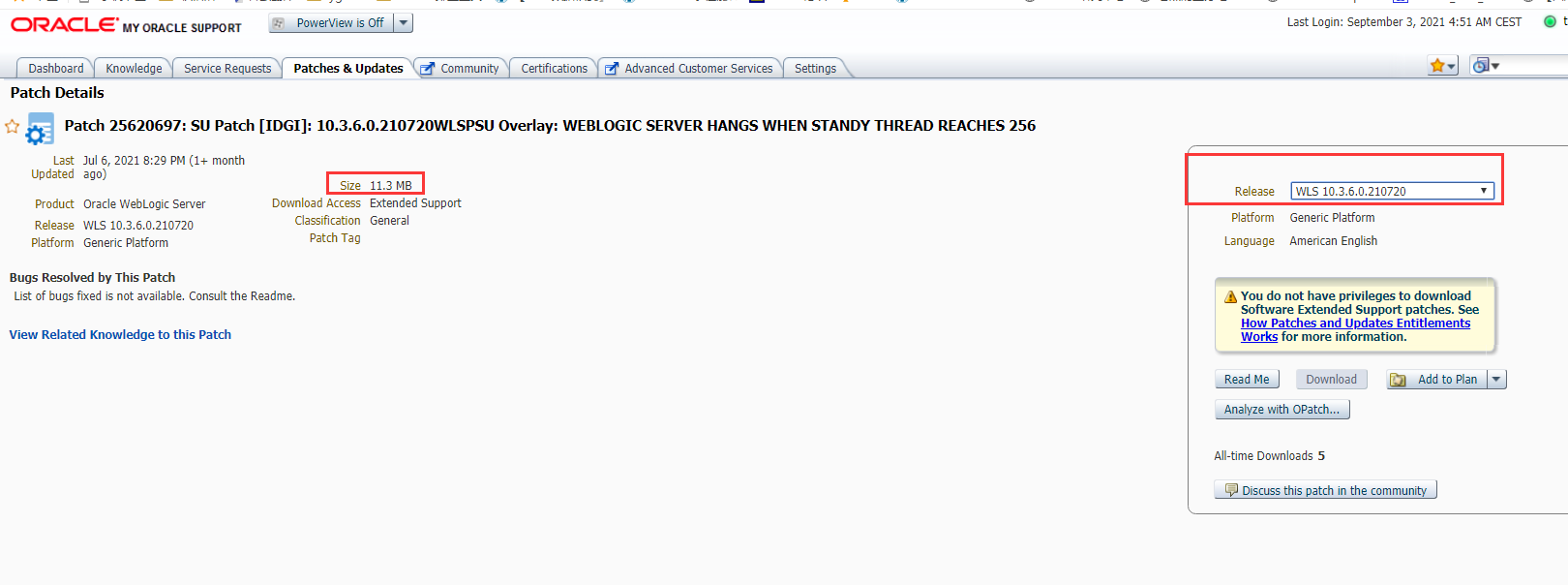Click the Add to Plan folder icon
The height and width of the screenshot is (585, 1568).
coord(1399,380)
